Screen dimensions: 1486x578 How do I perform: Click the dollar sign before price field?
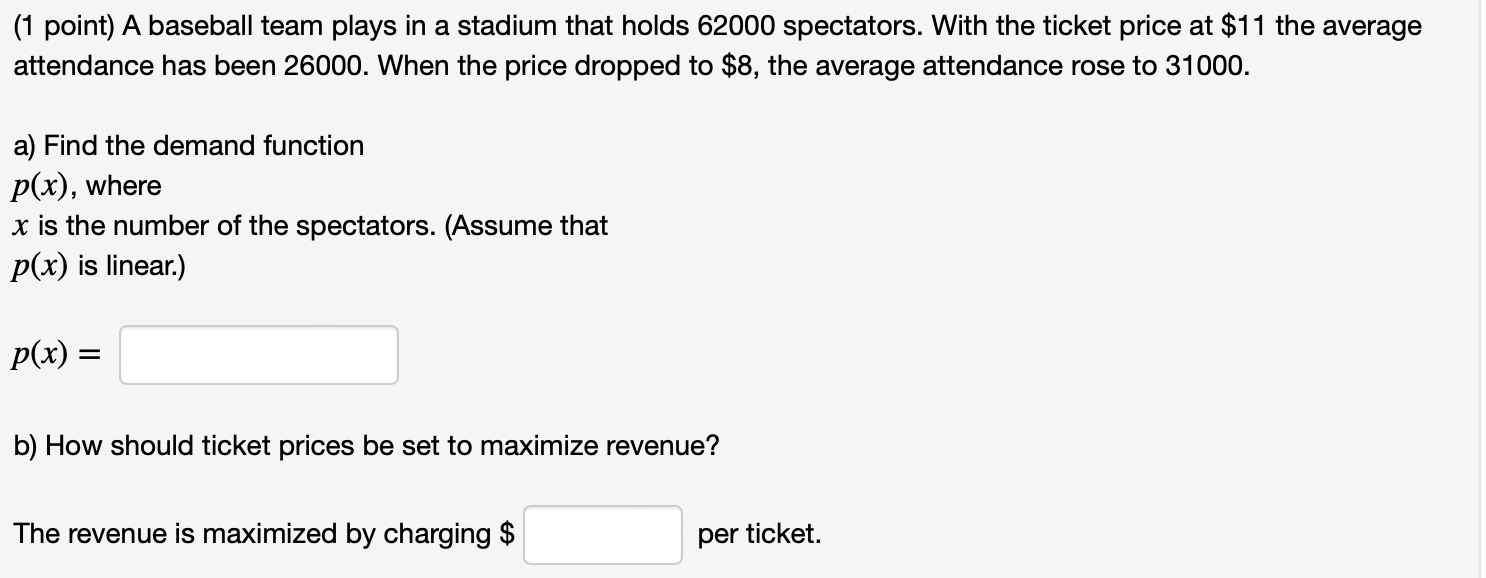click(507, 534)
